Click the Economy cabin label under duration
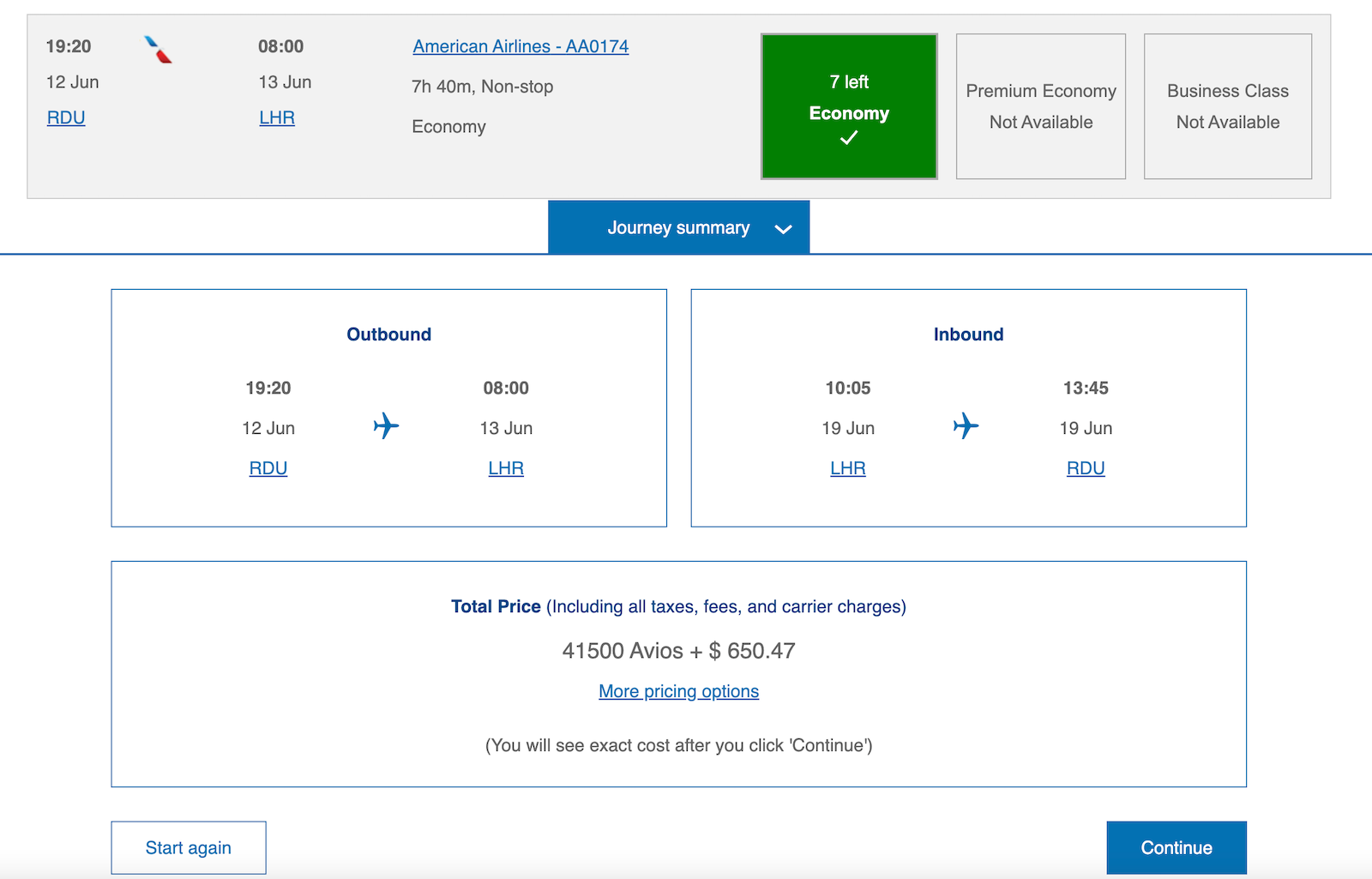Image resolution: width=1372 pixels, height=879 pixels. (448, 127)
